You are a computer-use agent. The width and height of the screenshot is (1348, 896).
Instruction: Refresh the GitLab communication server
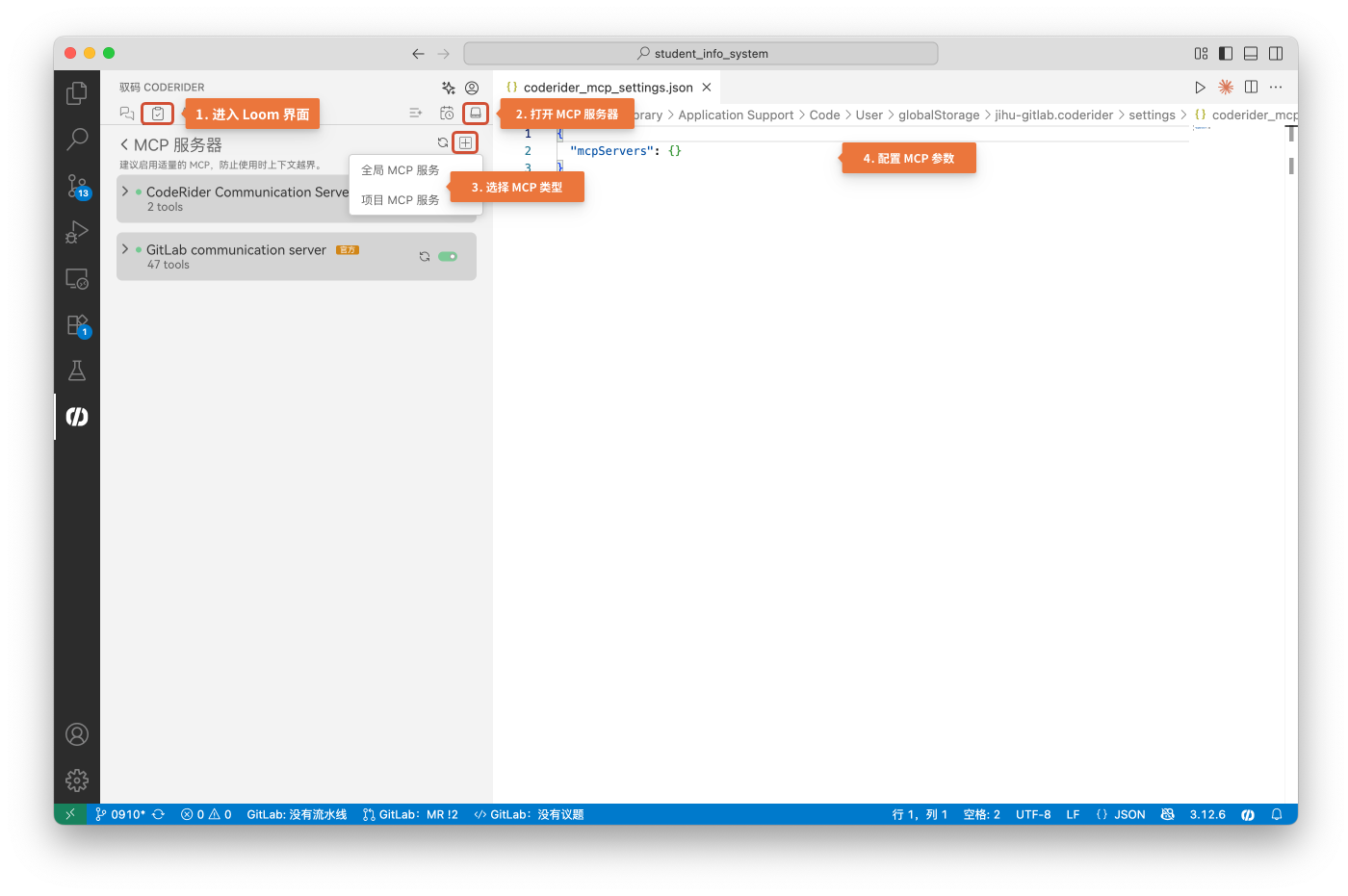[x=425, y=256]
